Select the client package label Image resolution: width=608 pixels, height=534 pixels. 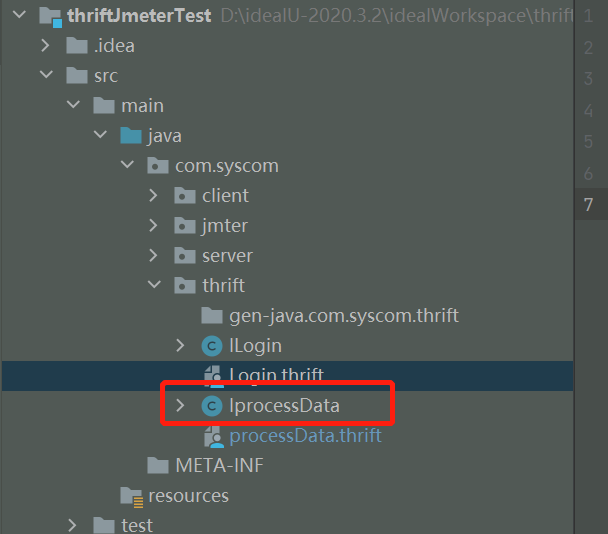point(225,195)
